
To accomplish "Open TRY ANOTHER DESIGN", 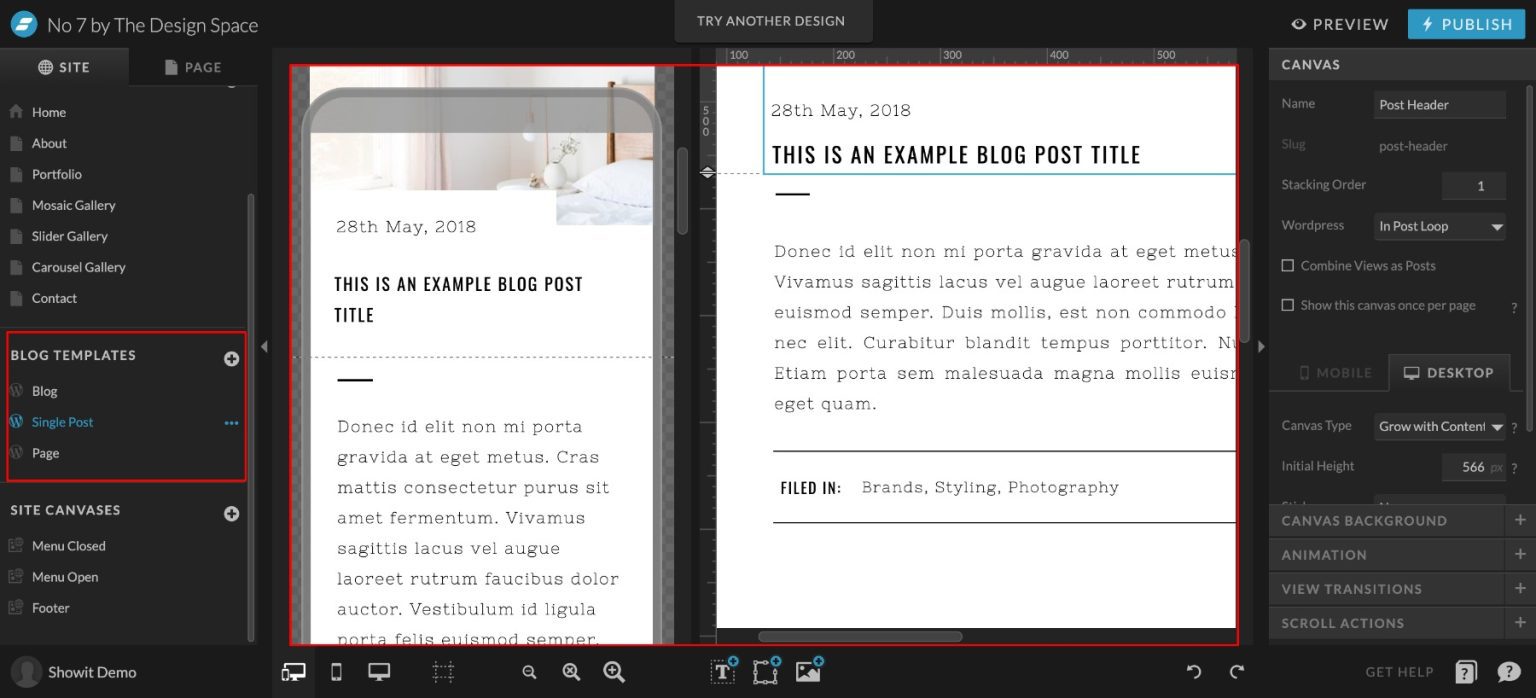I will pos(773,20).
